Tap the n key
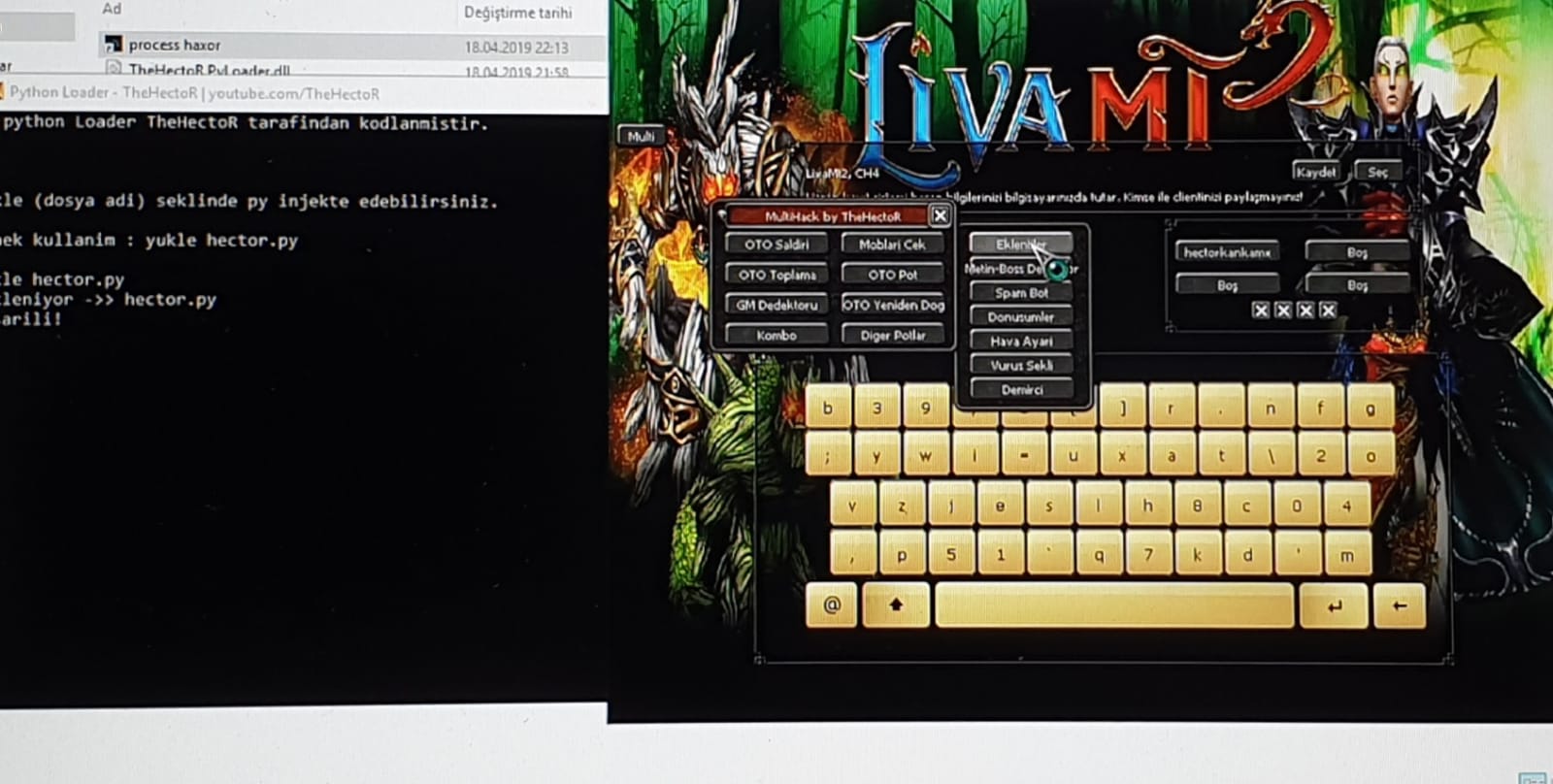 click(x=1271, y=408)
